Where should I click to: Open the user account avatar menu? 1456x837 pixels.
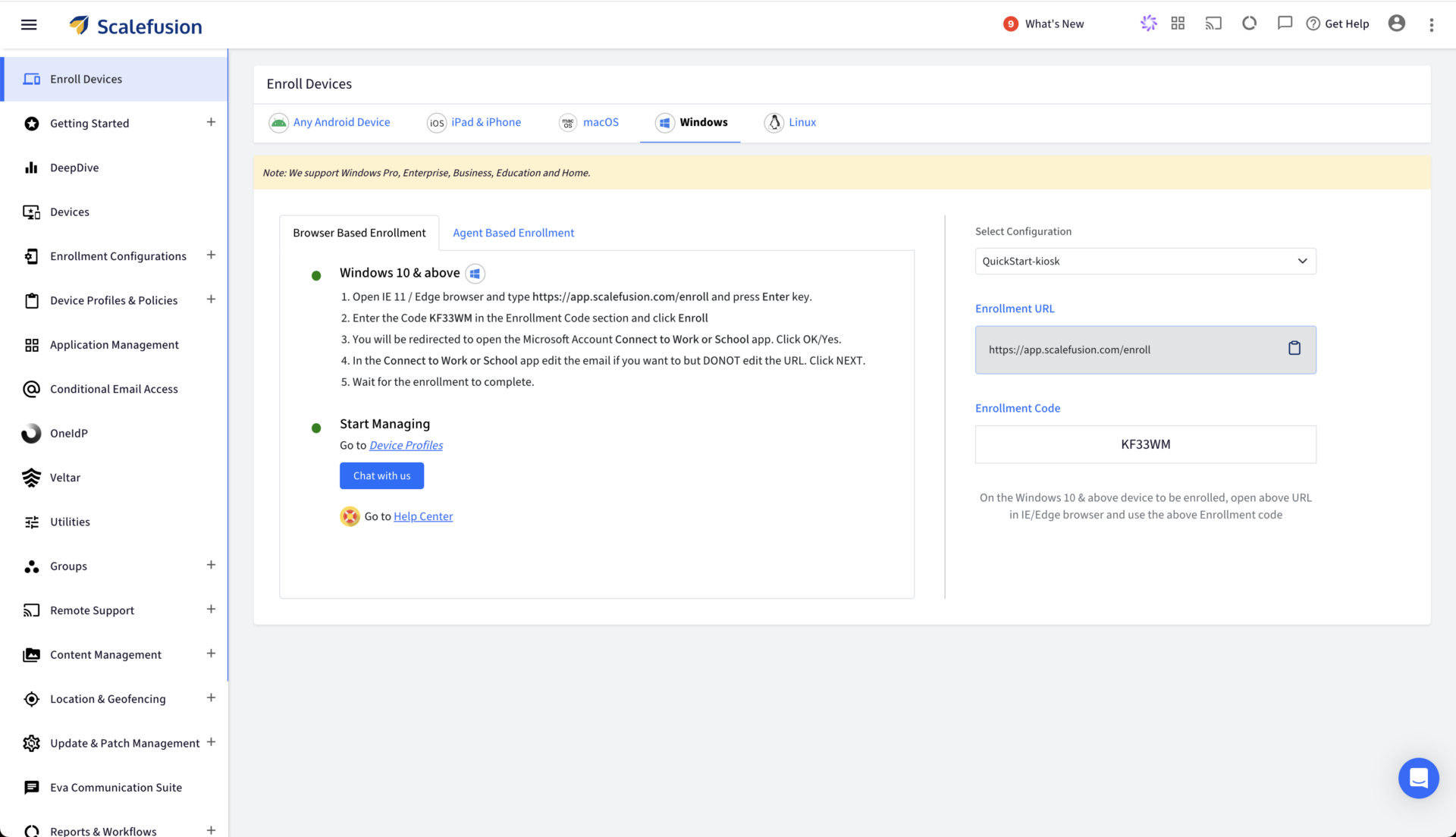pos(1396,24)
